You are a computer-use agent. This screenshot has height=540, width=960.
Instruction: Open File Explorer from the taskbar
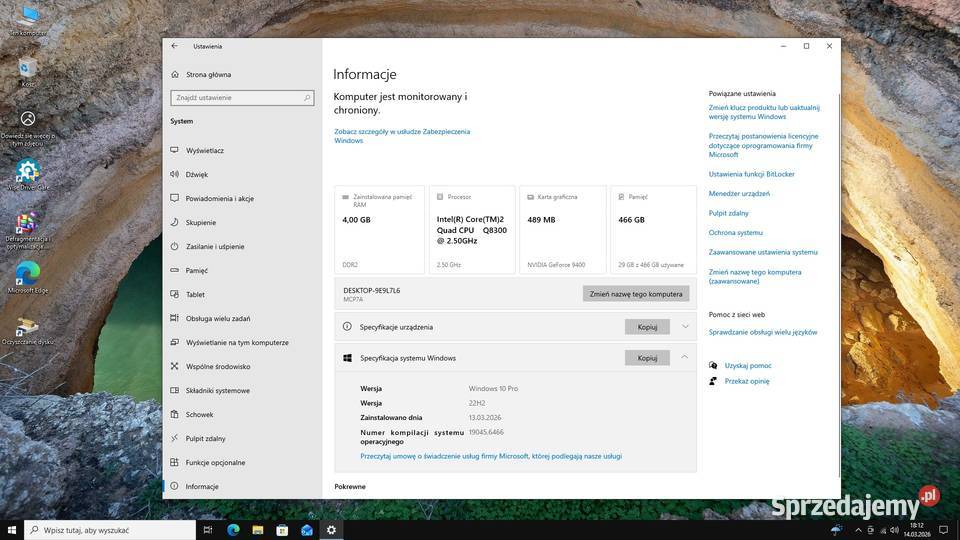tap(258, 530)
